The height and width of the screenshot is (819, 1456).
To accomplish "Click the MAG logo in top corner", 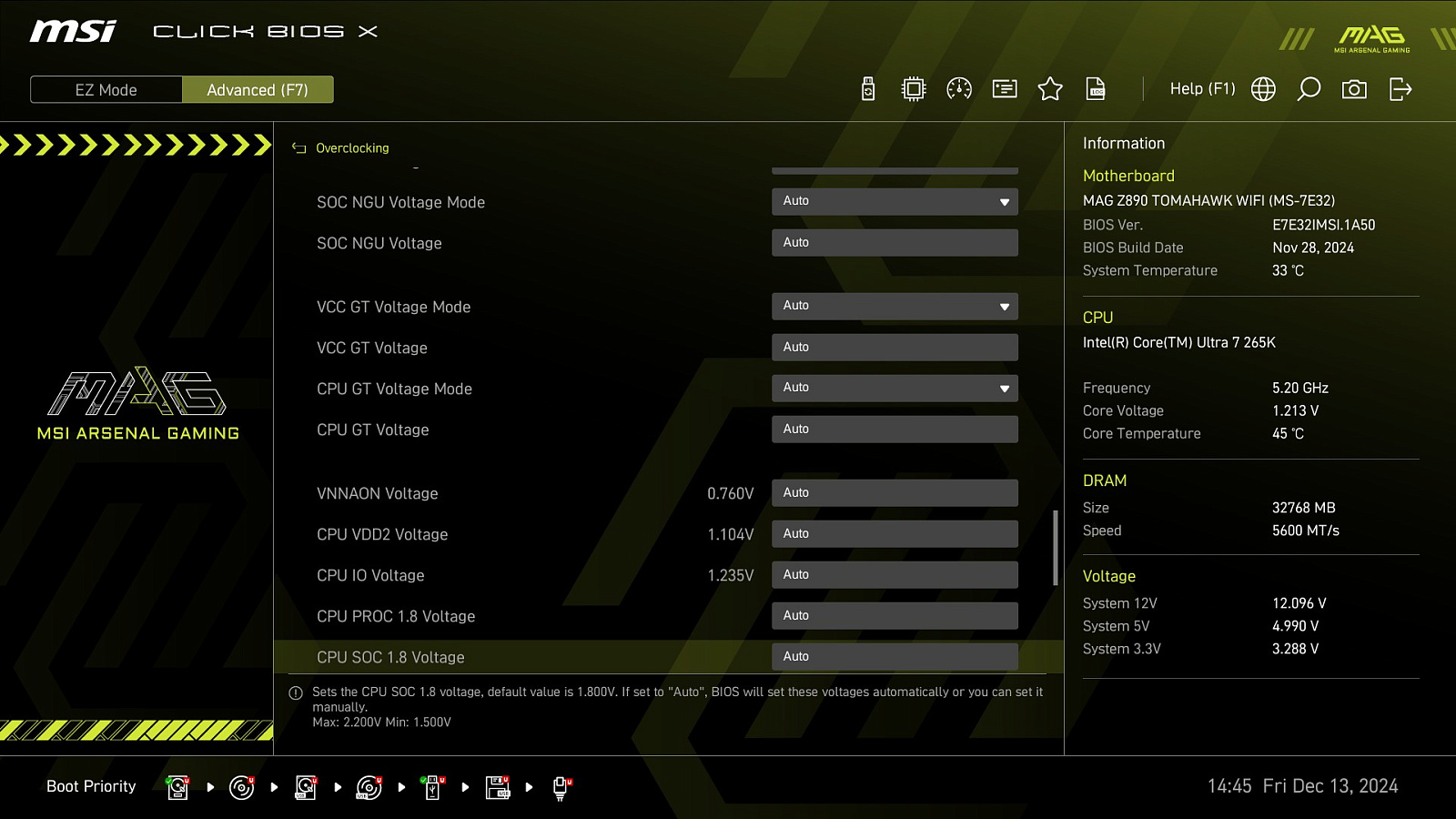I will point(1372,39).
